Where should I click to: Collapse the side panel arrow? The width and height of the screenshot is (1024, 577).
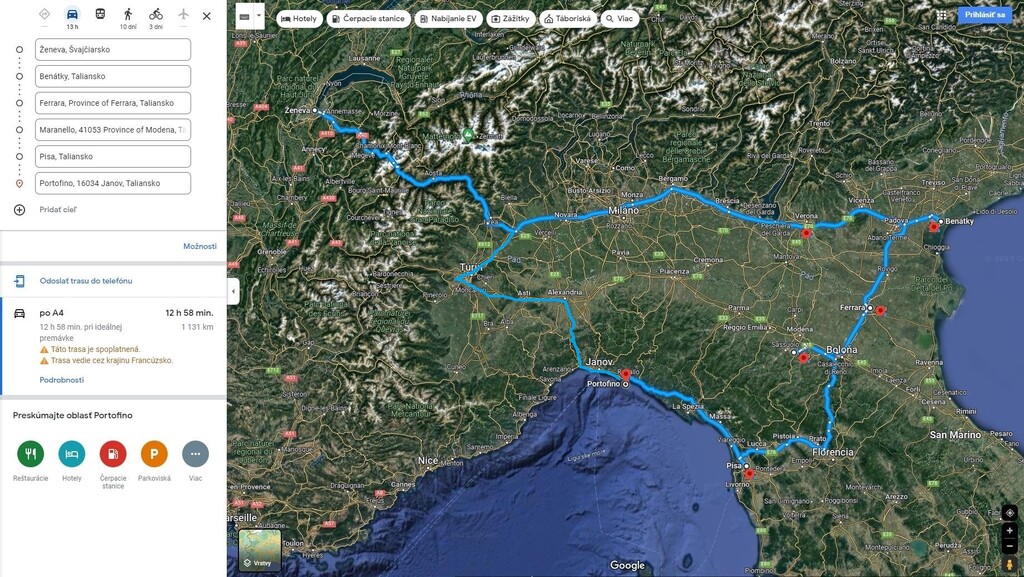233,290
